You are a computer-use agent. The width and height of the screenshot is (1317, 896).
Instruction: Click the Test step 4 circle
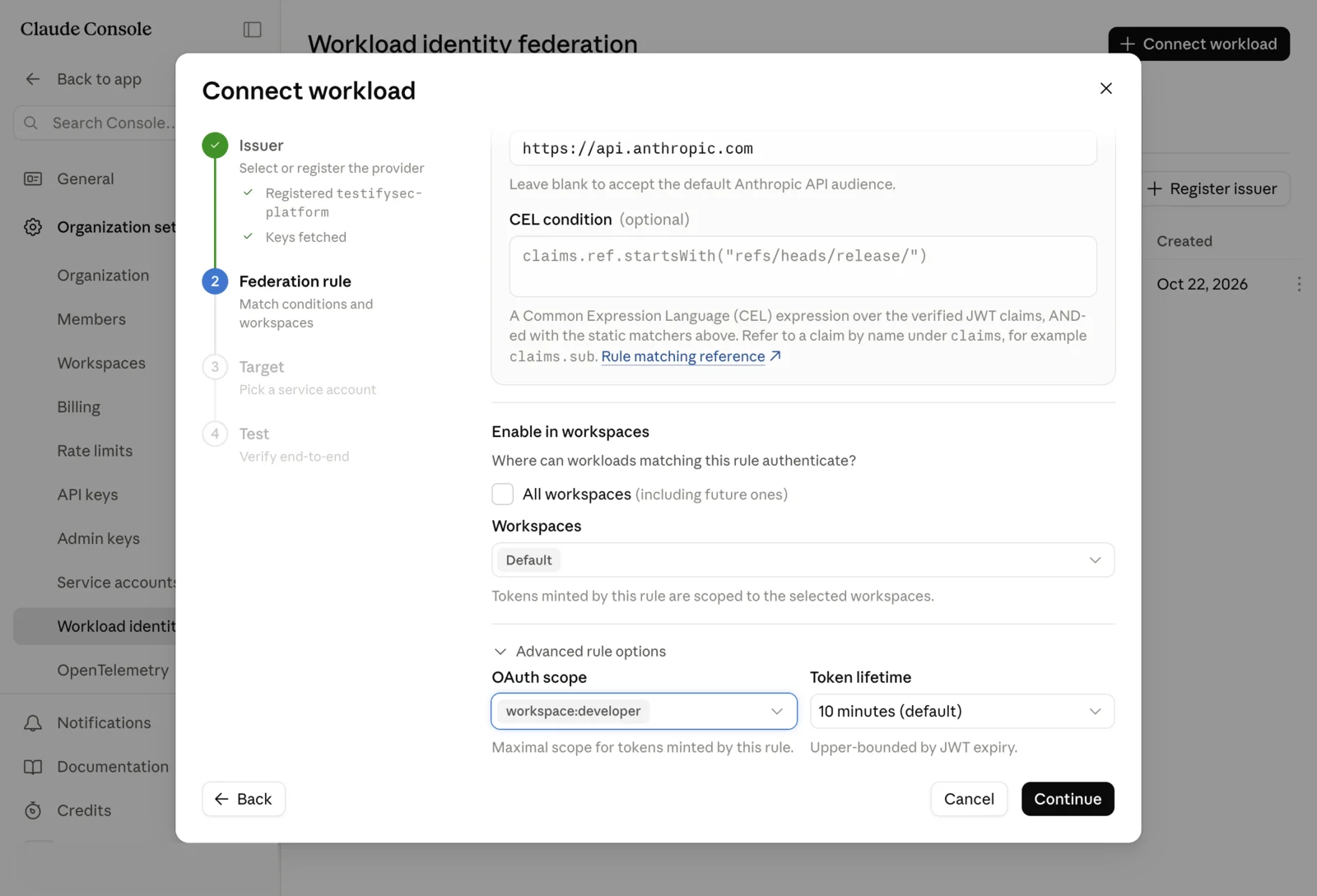point(215,434)
